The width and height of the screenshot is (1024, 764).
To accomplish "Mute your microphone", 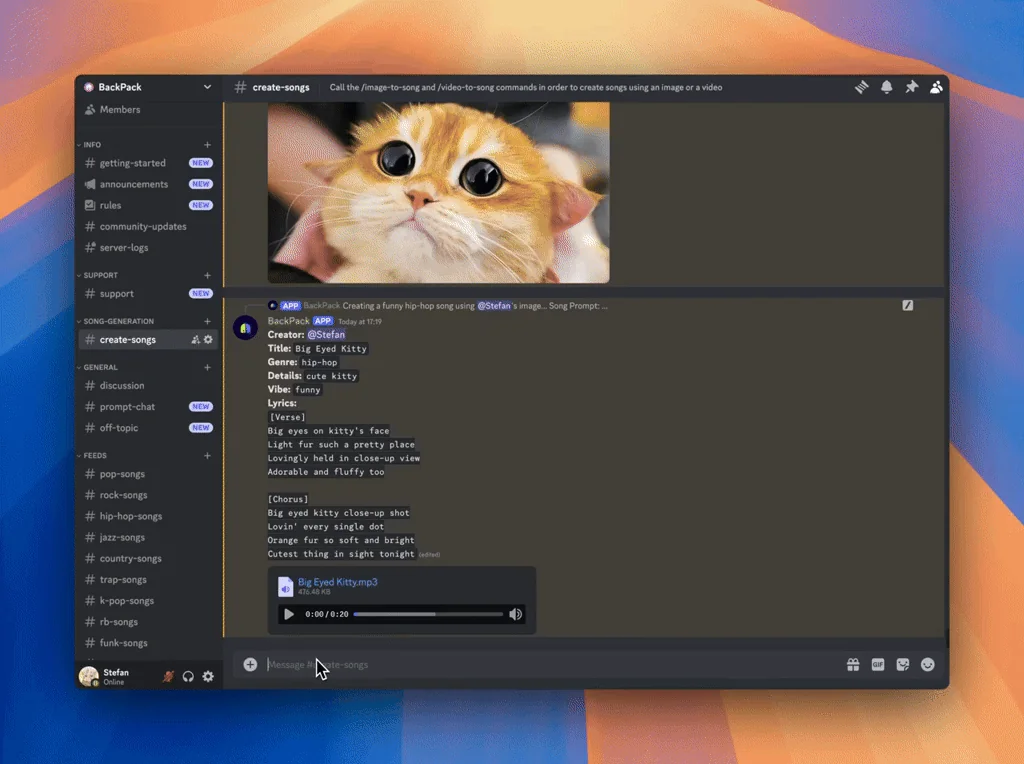I will tap(168, 677).
